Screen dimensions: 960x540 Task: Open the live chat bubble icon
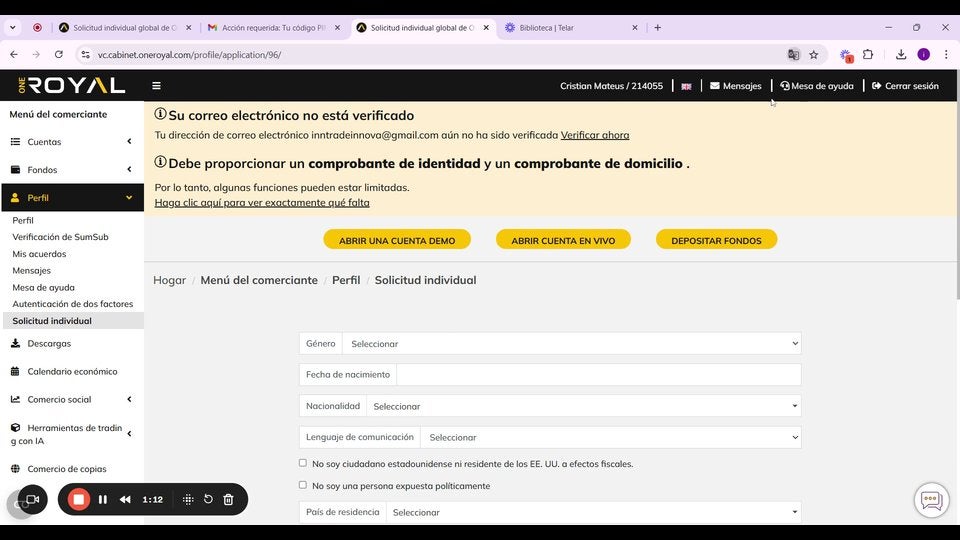tap(931, 500)
